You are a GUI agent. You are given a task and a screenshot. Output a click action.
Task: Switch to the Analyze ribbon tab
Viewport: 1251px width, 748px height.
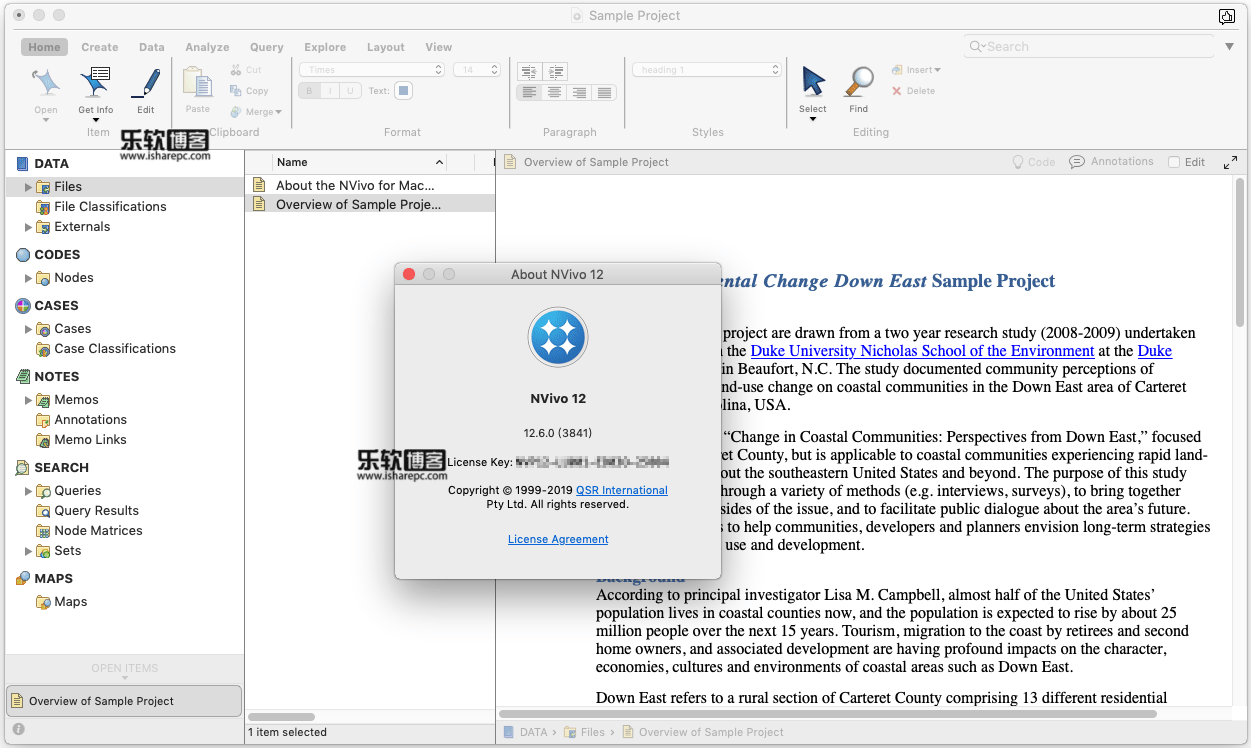207,47
